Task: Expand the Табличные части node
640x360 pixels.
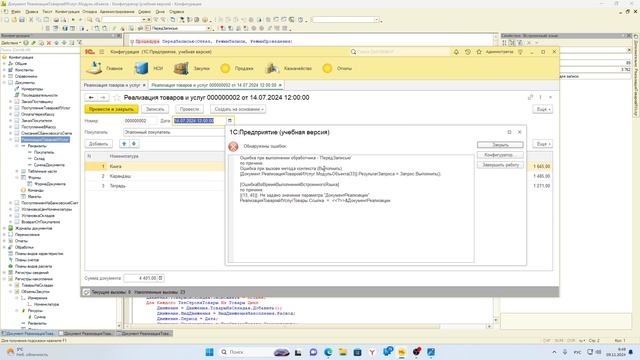Action: (x=17, y=171)
